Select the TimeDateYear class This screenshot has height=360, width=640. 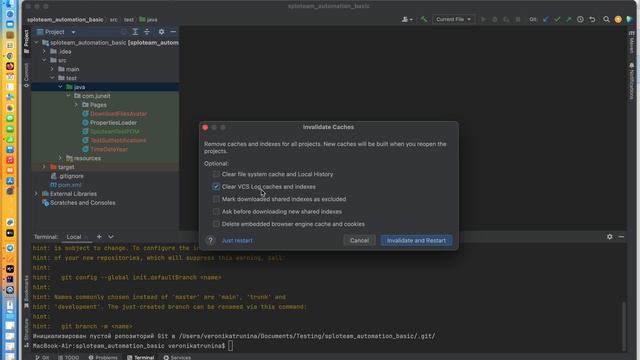click(109, 149)
